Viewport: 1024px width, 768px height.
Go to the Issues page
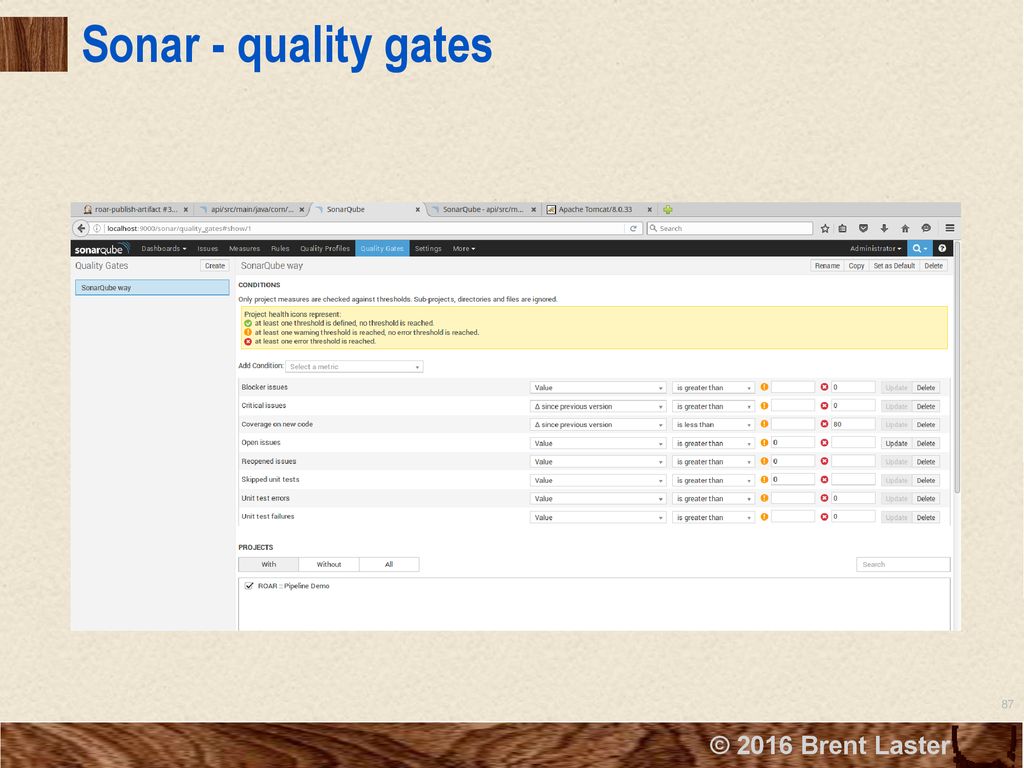coord(208,248)
